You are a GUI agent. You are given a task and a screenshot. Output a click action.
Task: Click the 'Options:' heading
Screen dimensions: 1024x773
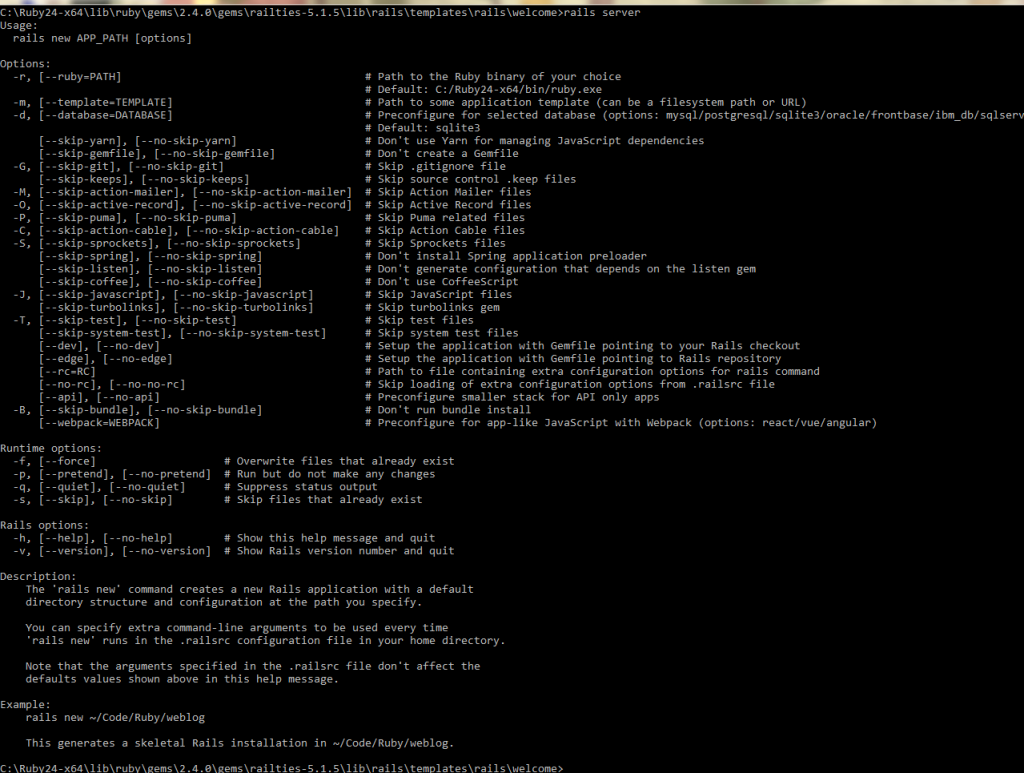coord(25,64)
